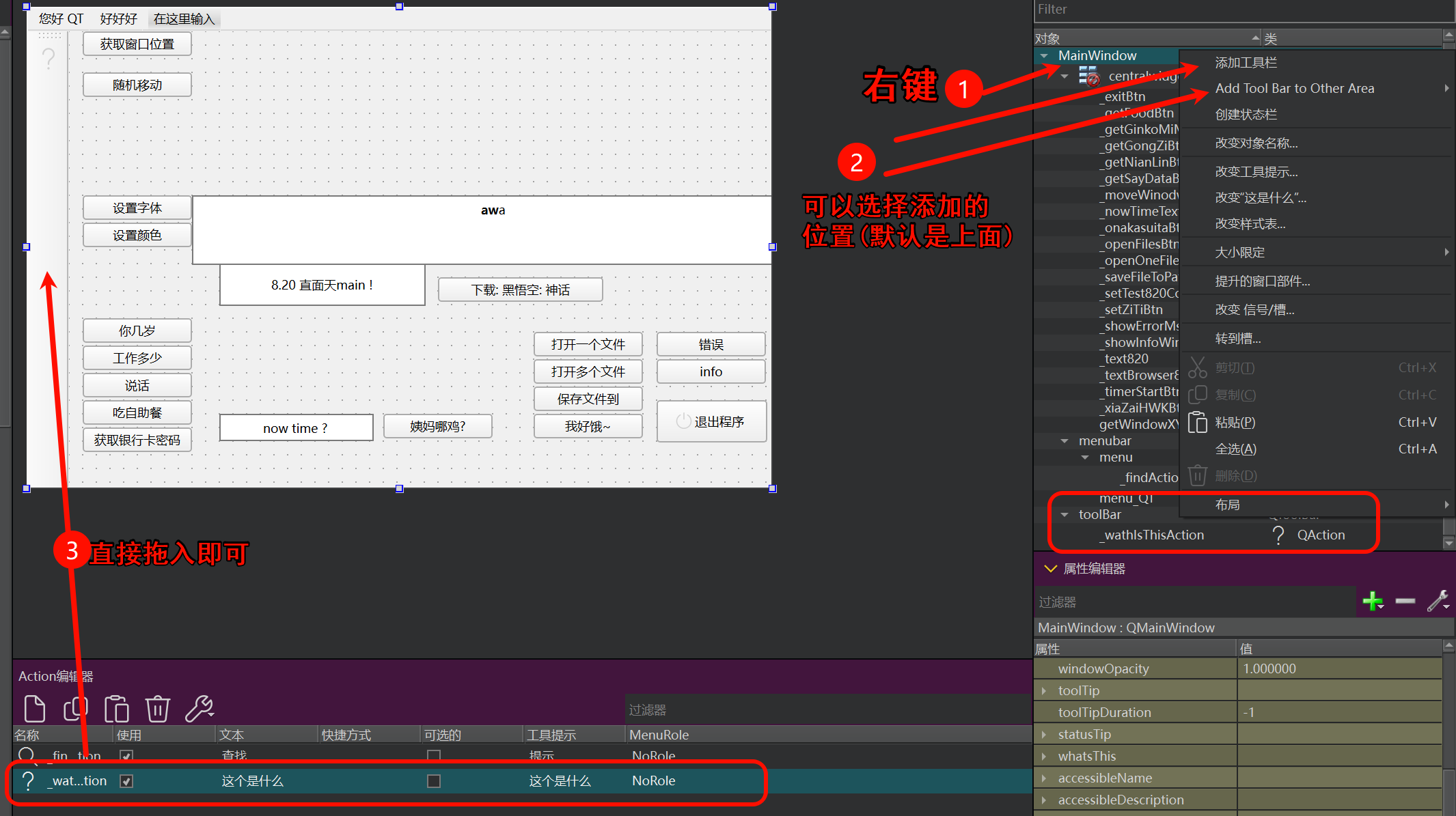The height and width of the screenshot is (816, 1456).
Task: Click the minus remove property icon
Action: pos(1405,602)
